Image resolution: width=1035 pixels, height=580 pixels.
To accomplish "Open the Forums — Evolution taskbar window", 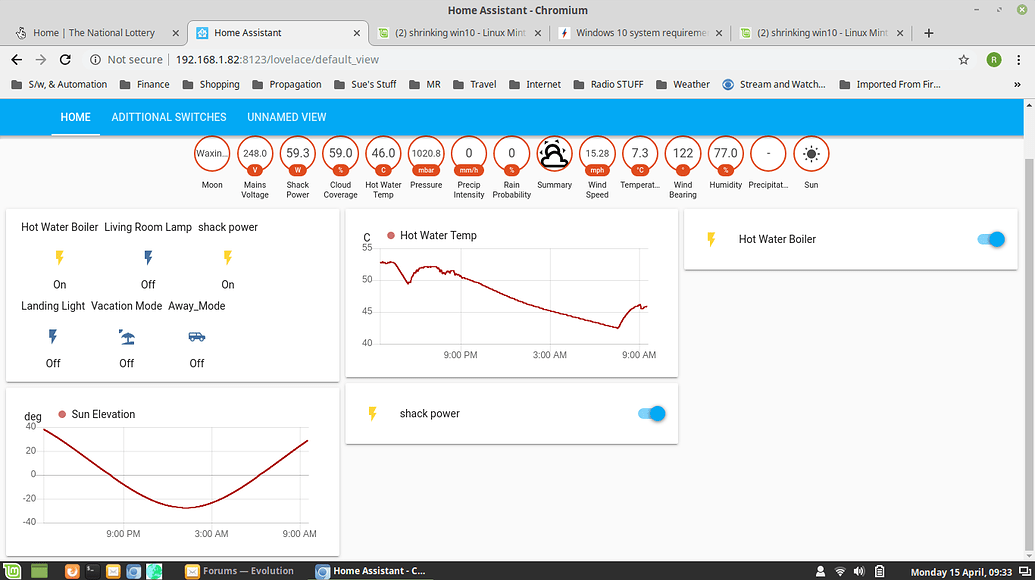I will (240, 571).
